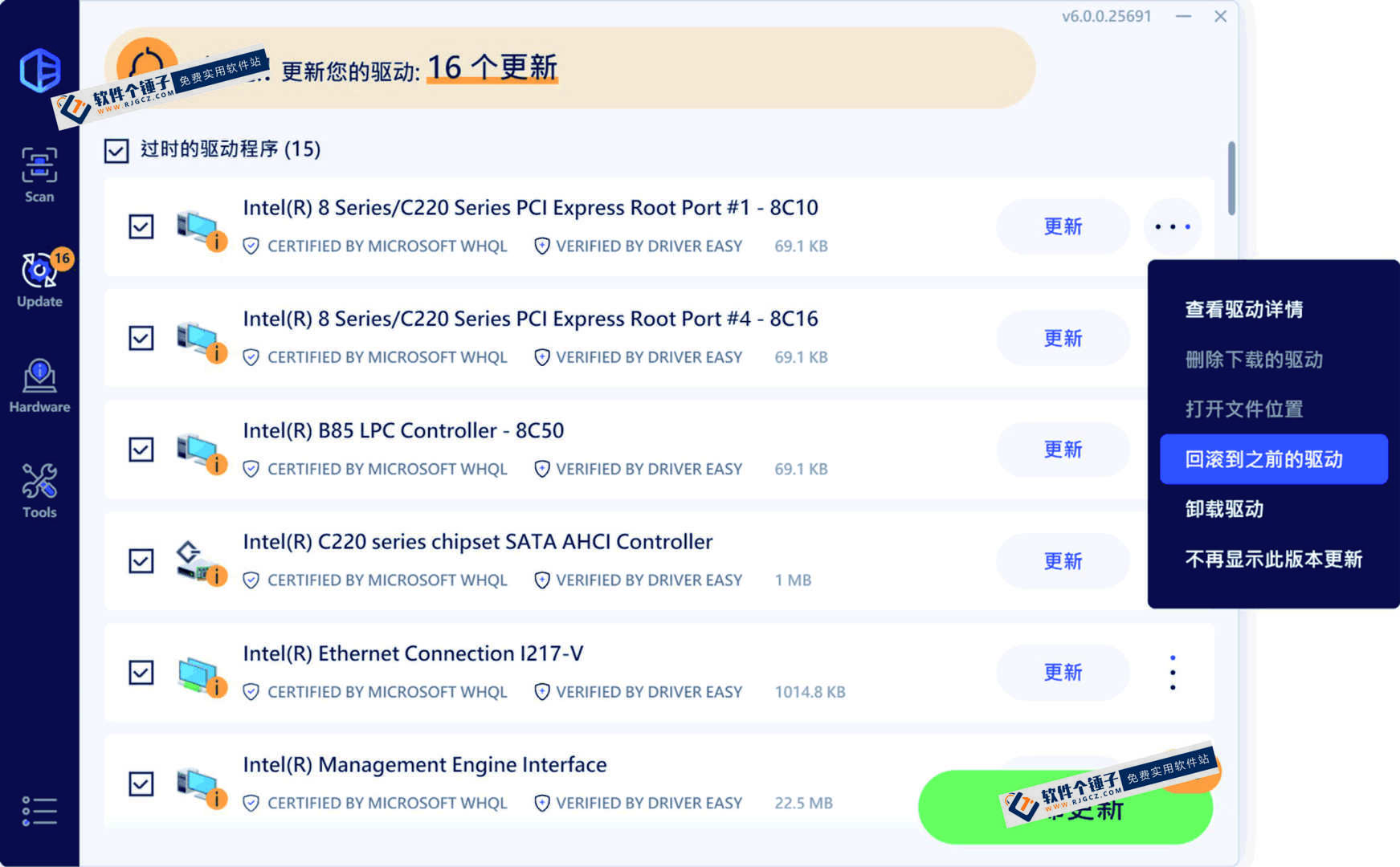
Task: Click Intel(R) C220 series chipset SATA AHCI Controller name
Action: pyautogui.click(x=478, y=543)
